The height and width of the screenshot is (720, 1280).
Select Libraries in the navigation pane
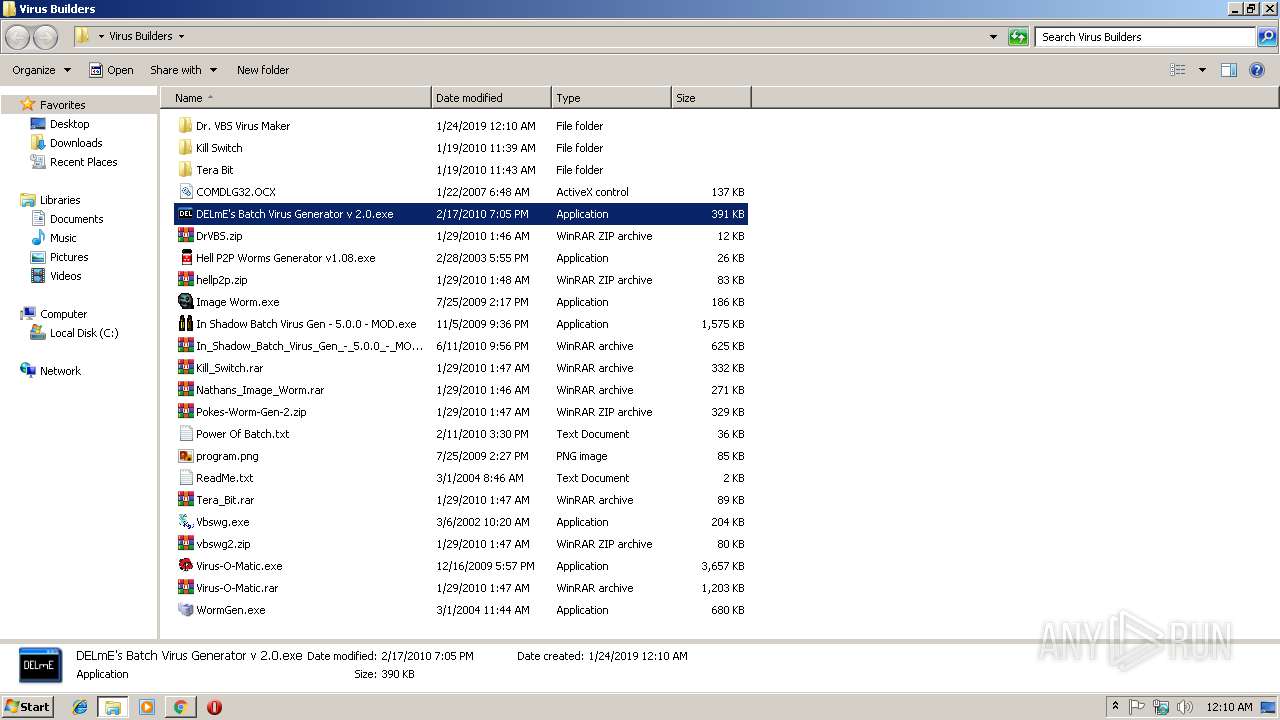coord(60,200)
